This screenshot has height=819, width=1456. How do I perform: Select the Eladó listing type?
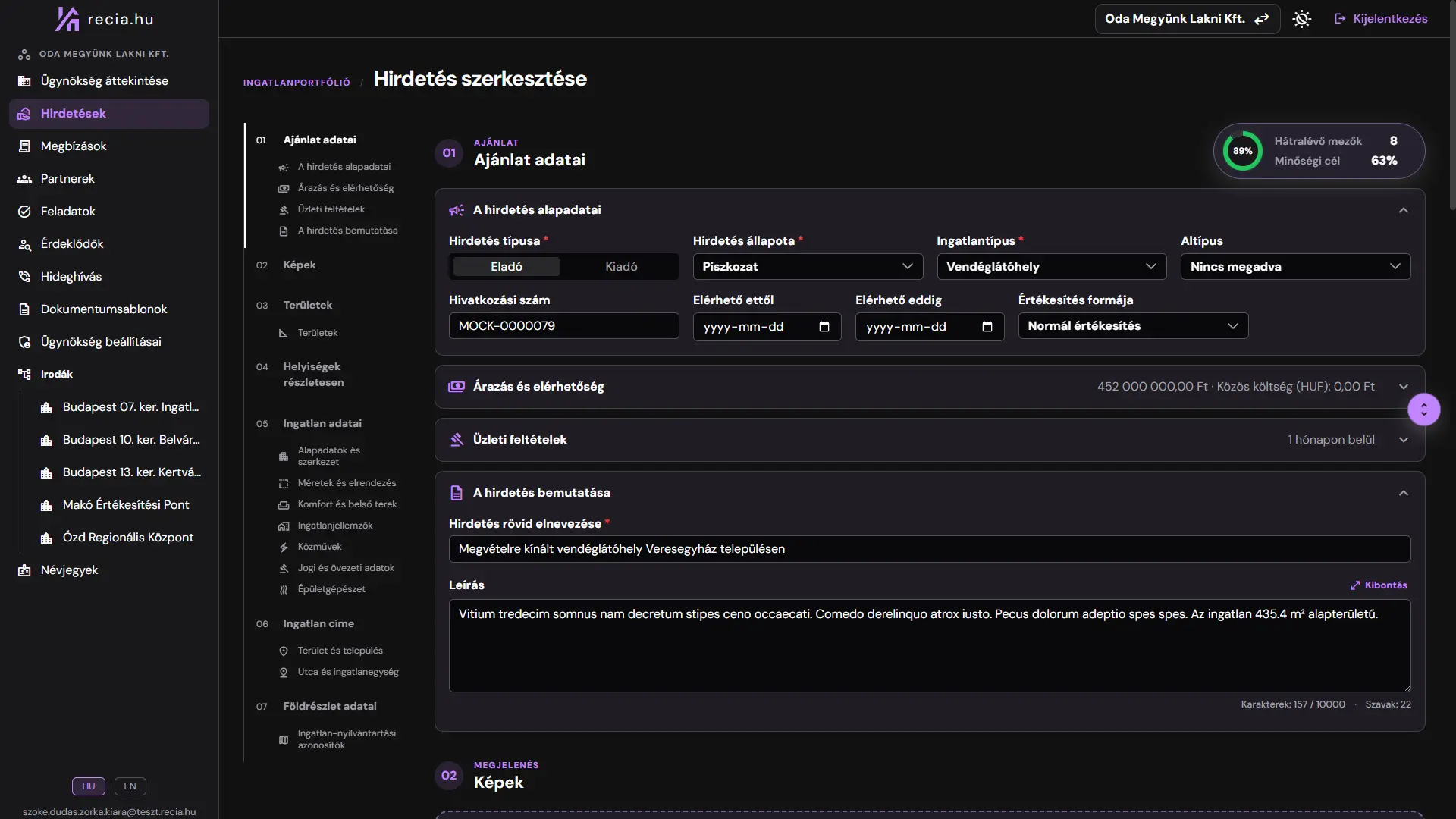(507, 267)
